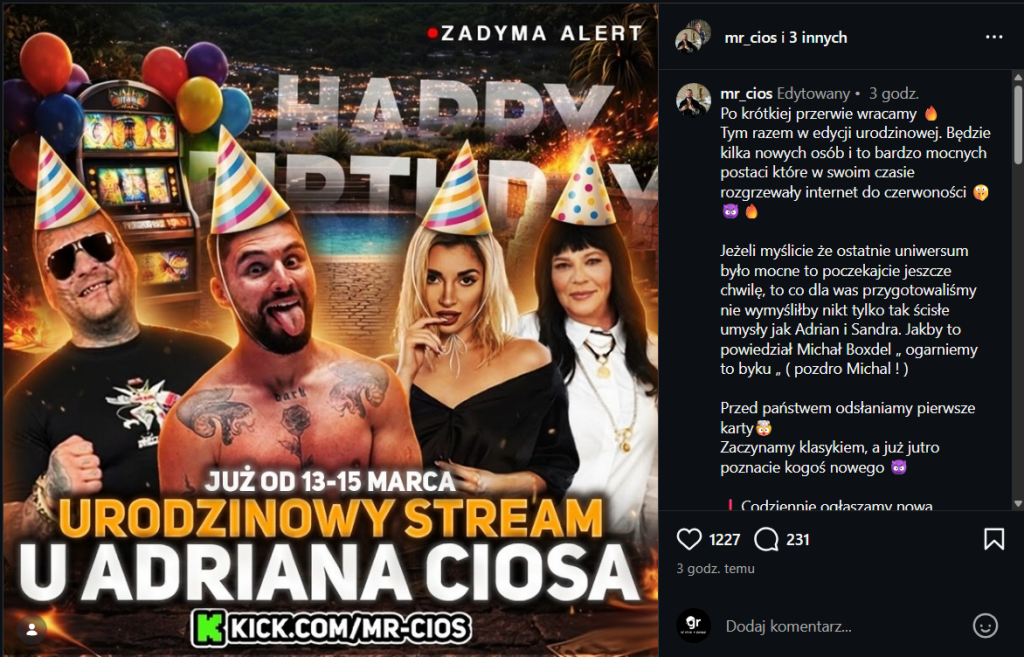Click the 231 comments count
The height and width of the screenshot is (657, 1024).
798,539
